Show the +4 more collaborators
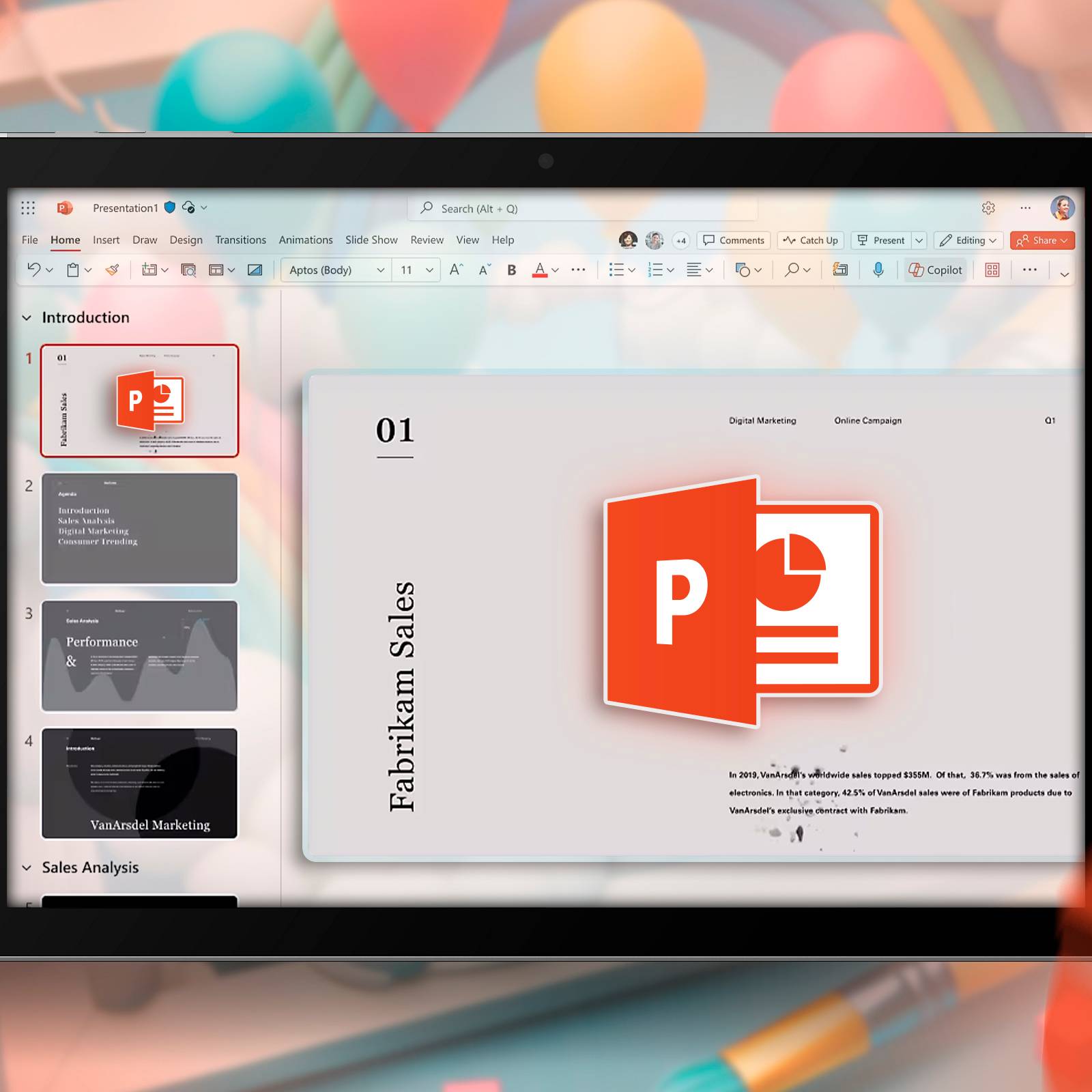Viewport: 1092px width, 1092px height. coord(681,240)
